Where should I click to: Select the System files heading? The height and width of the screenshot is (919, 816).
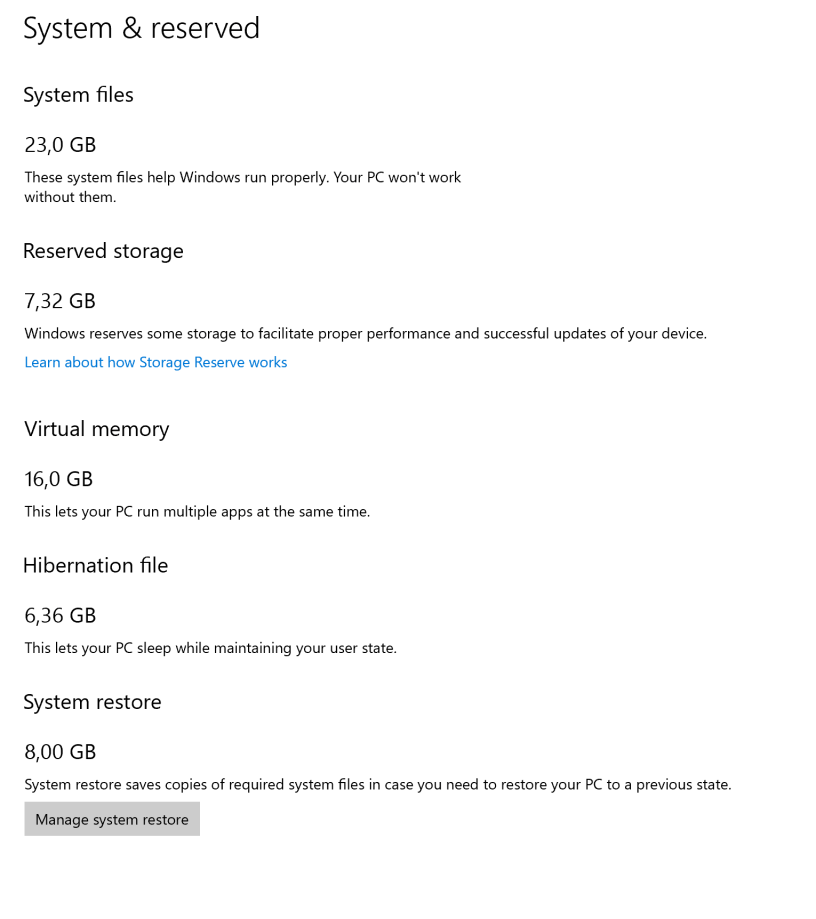pos(78,95)
